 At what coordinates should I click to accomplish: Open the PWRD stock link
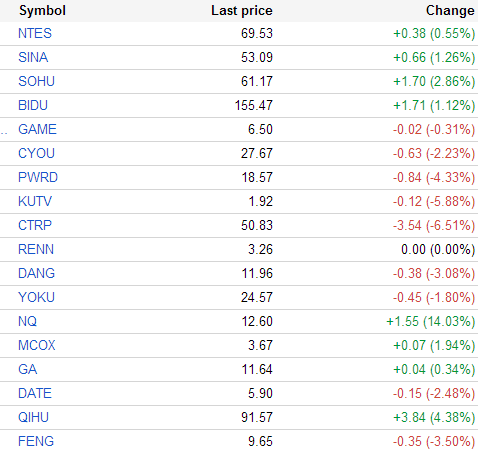(38, 177)
